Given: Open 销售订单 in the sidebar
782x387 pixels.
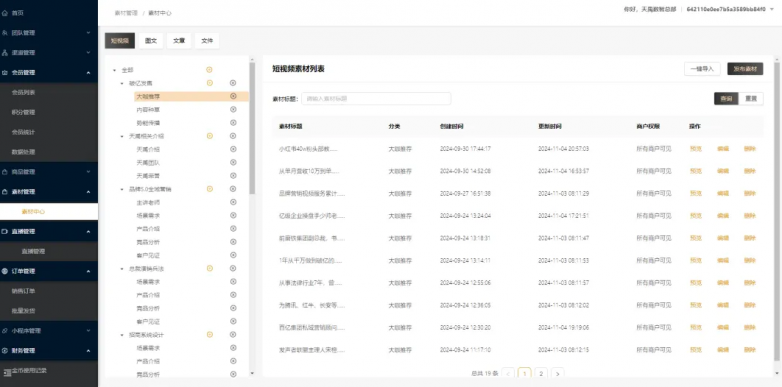Looking at the screenshot, I should 23,291.
